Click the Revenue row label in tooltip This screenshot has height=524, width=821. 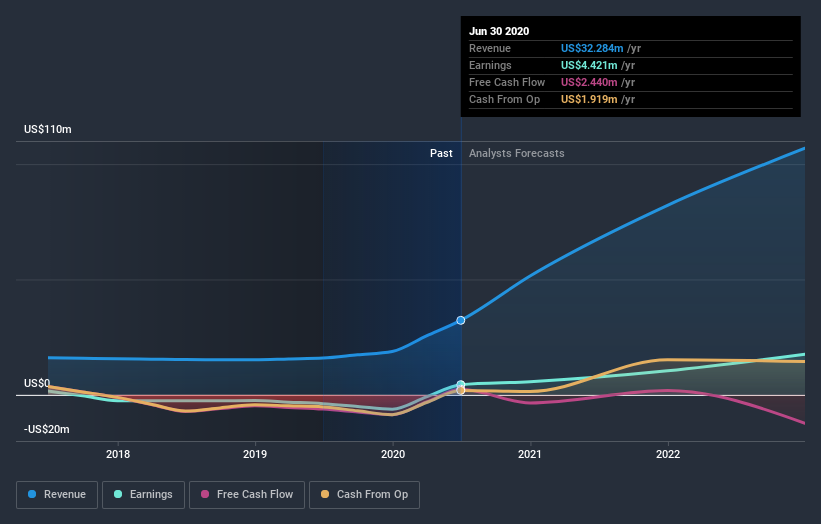pos(490,48)
